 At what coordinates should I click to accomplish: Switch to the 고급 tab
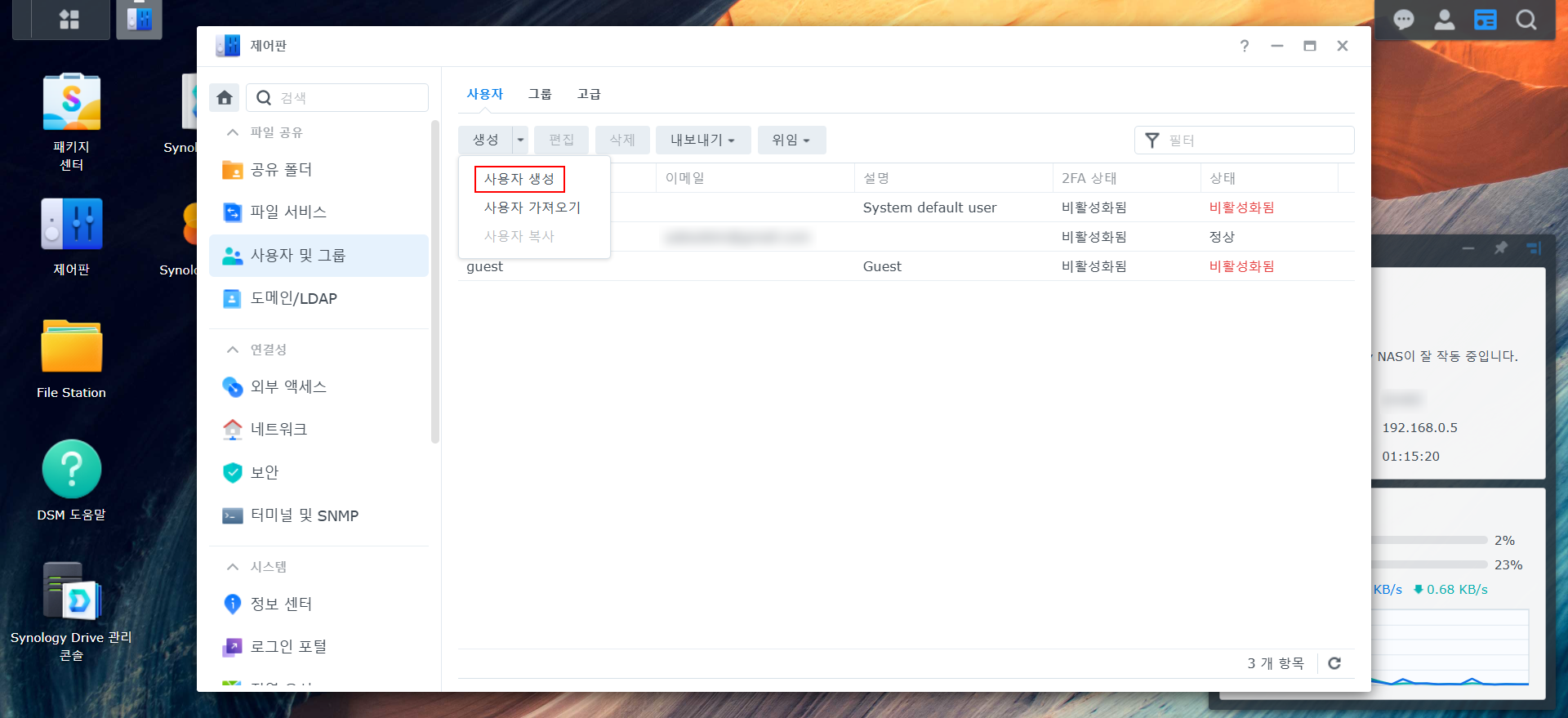(x=589, y=94)
